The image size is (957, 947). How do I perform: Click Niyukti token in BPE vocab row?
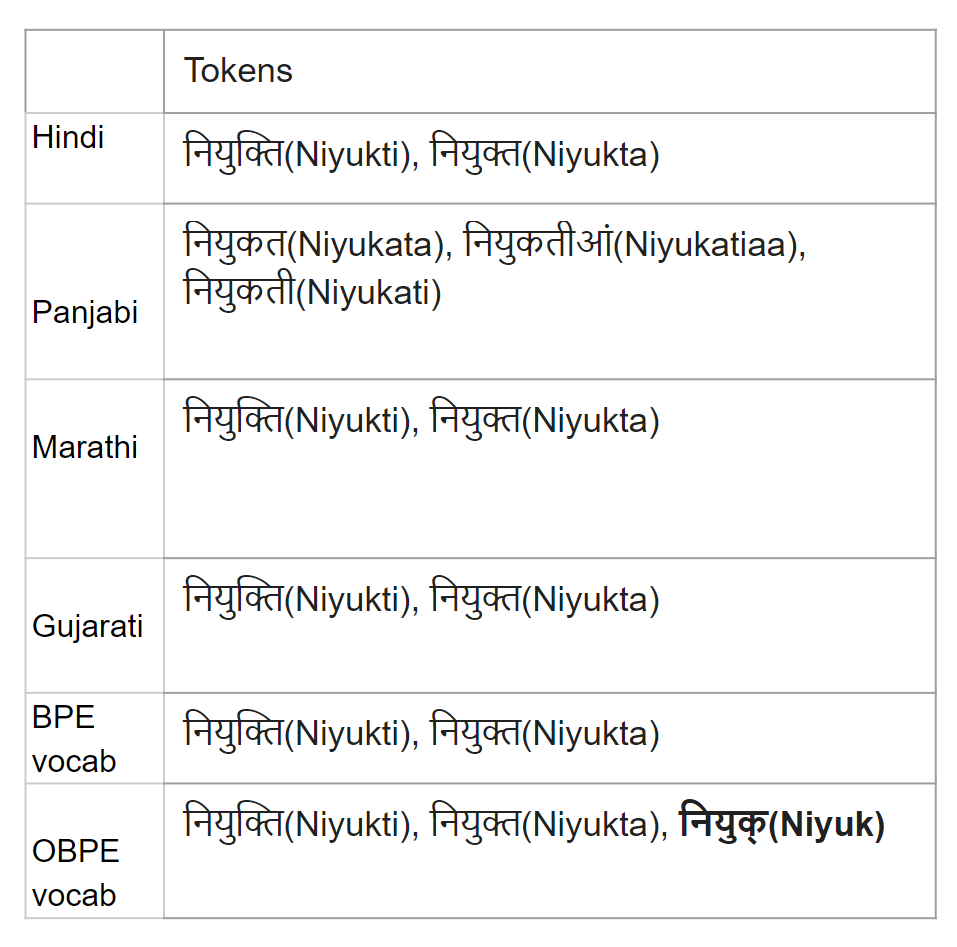[x=297, y=733]
